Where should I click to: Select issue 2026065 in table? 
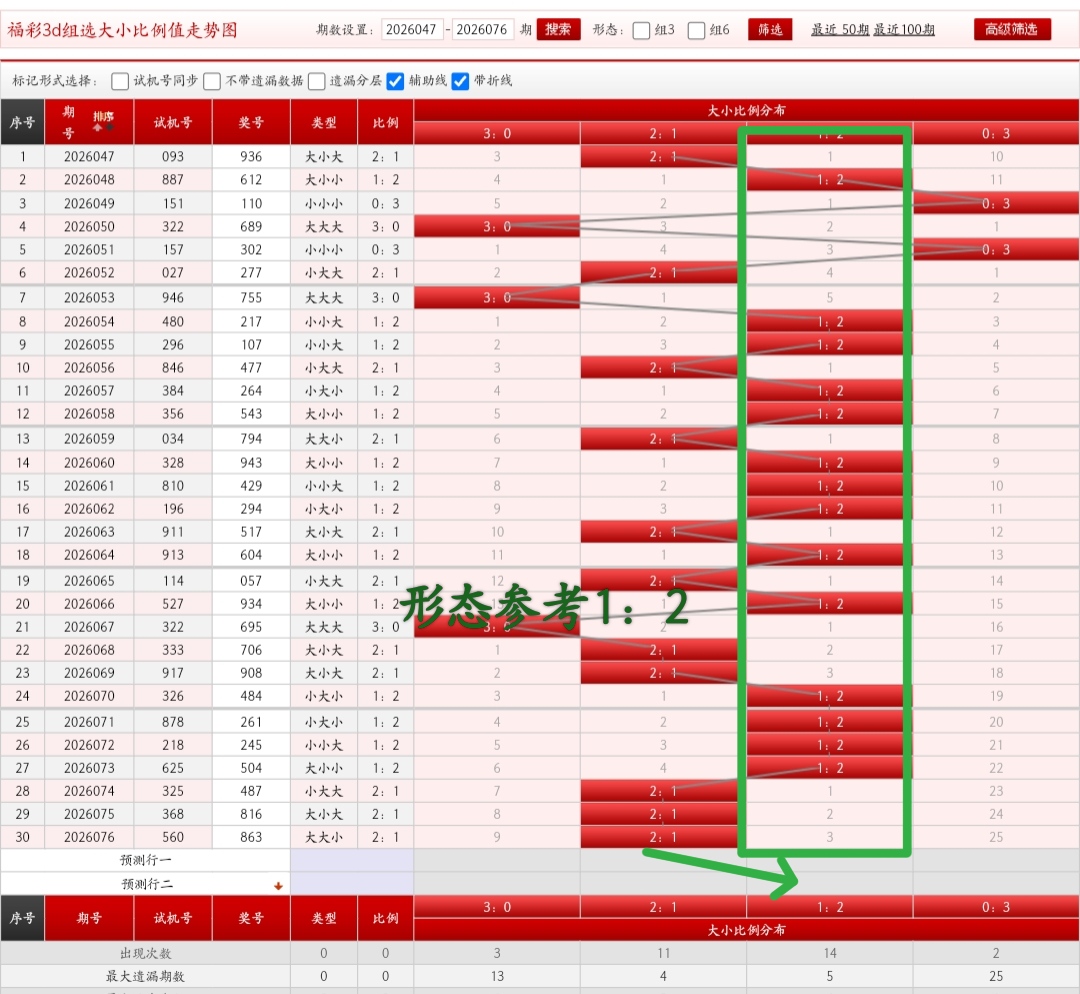89,581
